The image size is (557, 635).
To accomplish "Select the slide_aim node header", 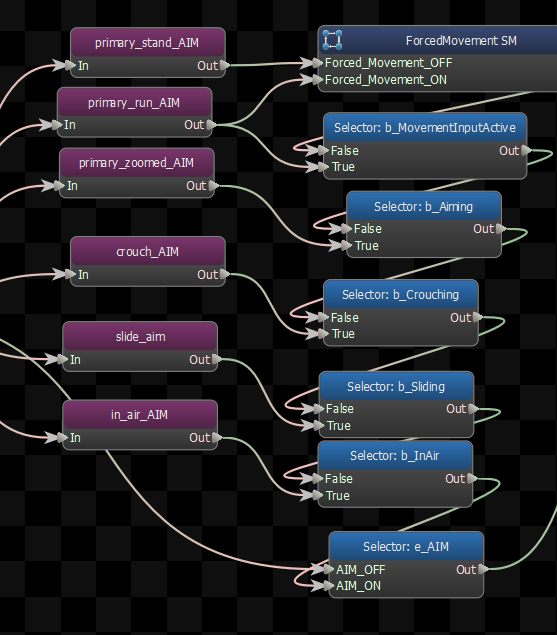I will (x=140, y=336).
